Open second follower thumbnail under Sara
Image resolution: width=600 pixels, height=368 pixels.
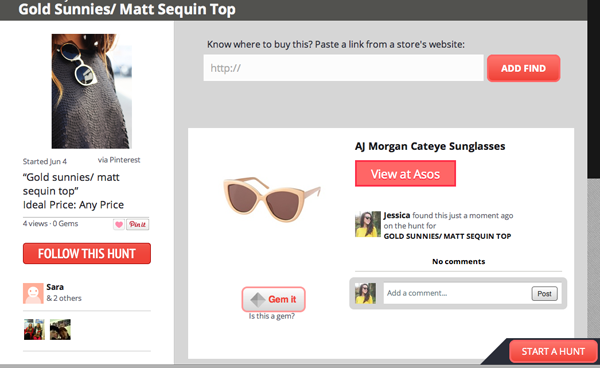pos(60,329)
